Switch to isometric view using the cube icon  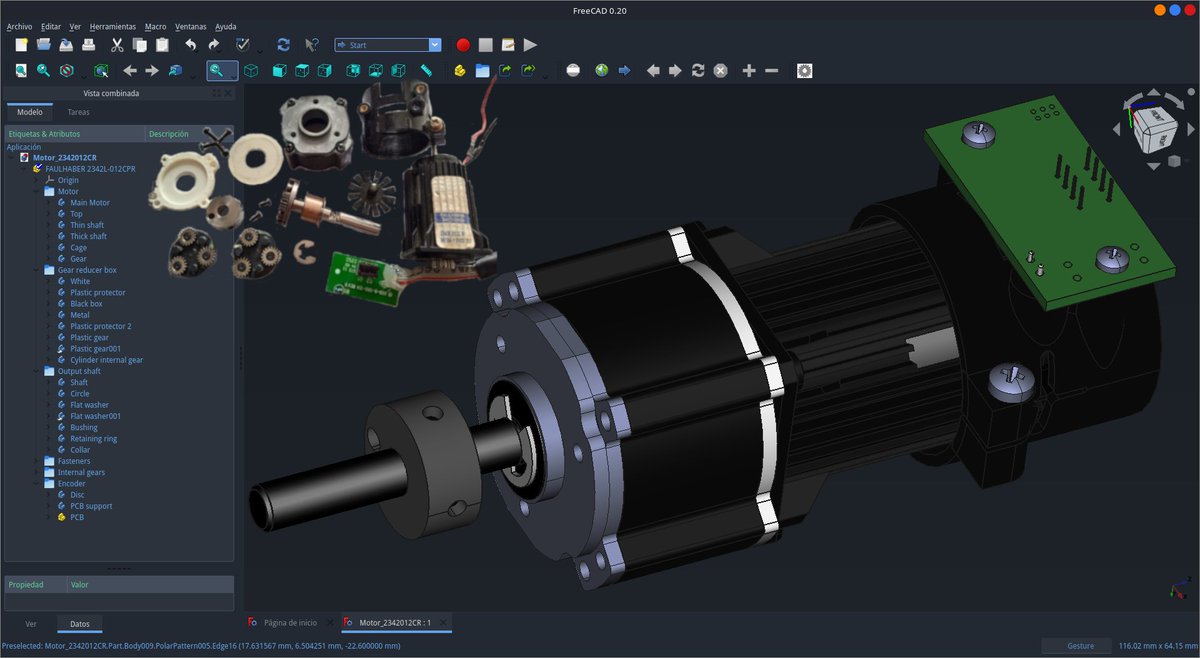point(251,70)
